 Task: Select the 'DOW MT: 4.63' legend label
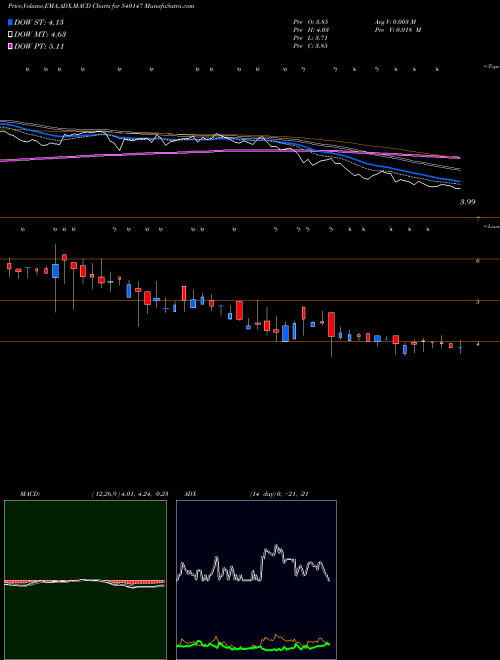coord(40,35)
